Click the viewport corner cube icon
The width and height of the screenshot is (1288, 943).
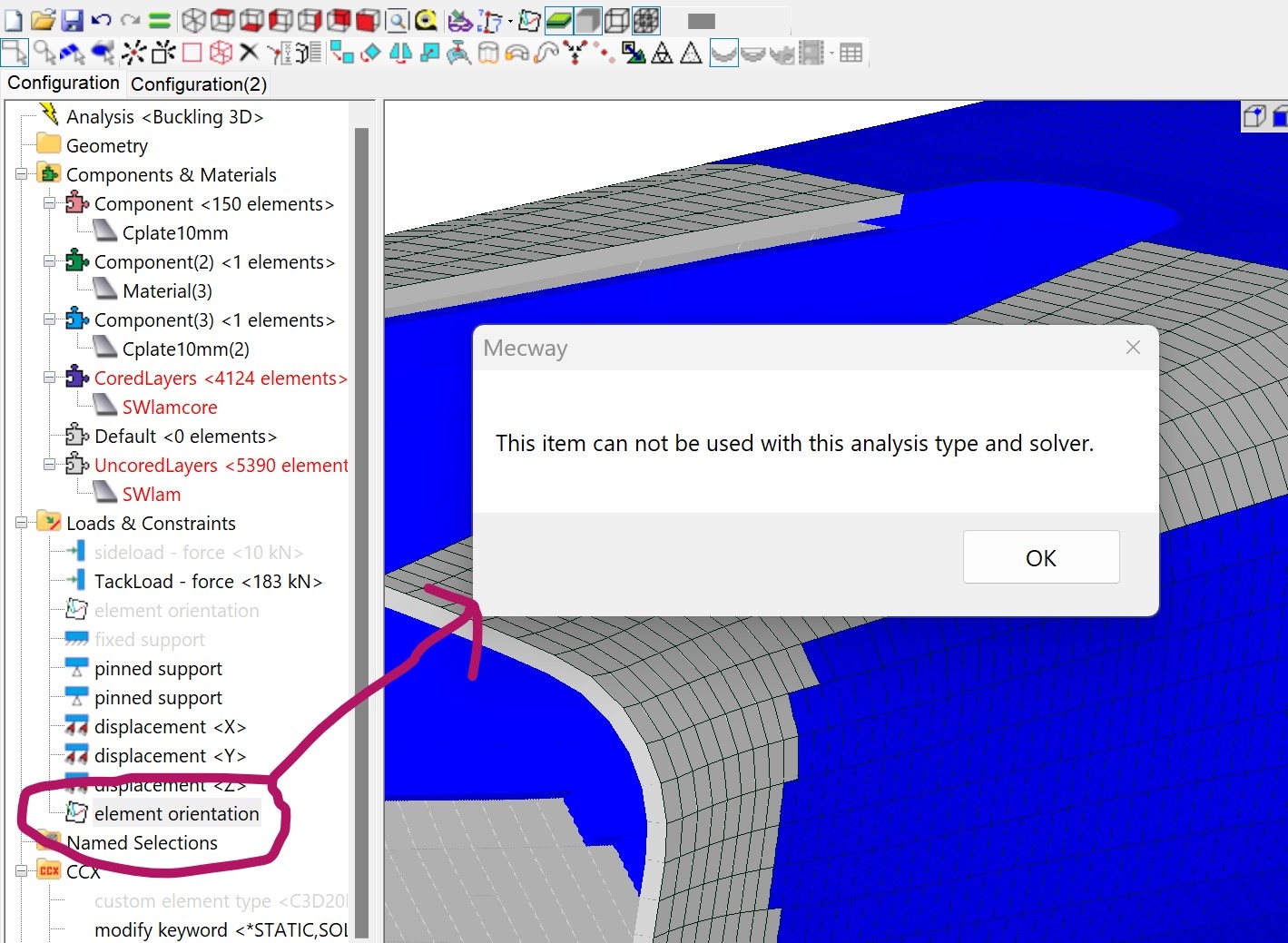click(x=1254, y=116)
